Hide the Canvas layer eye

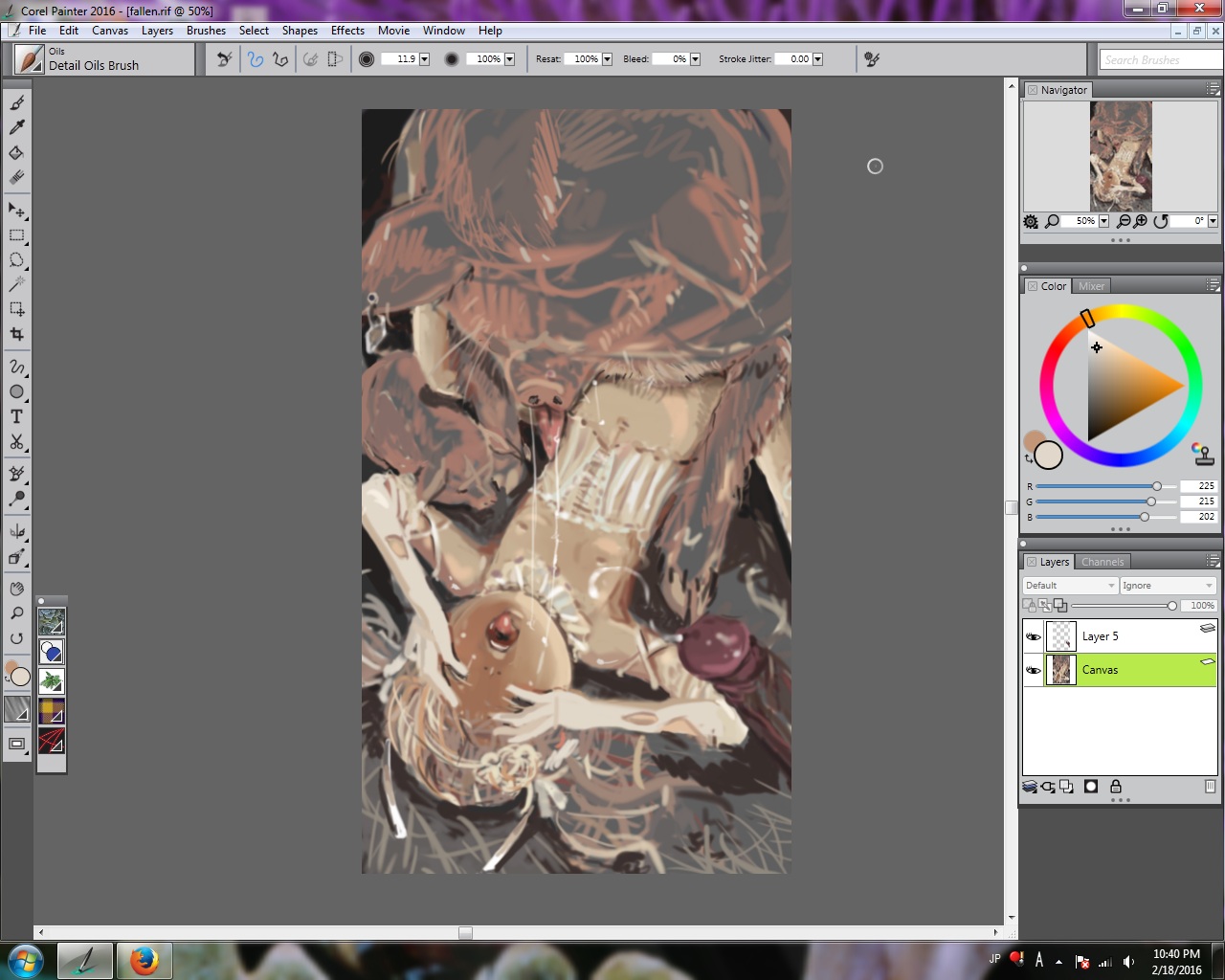coord(1034,670)
